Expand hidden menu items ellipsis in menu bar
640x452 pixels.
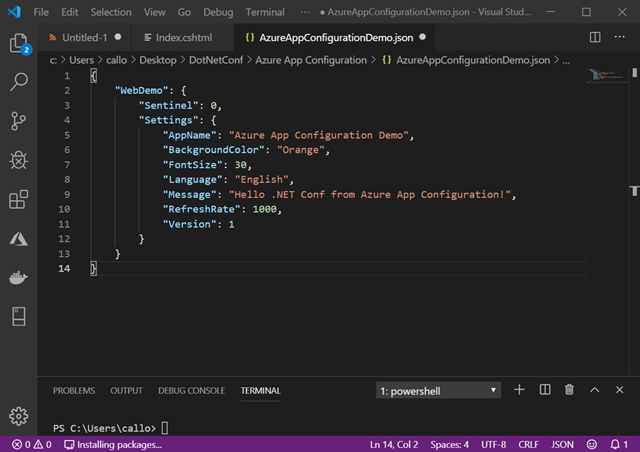click(305, 12)
